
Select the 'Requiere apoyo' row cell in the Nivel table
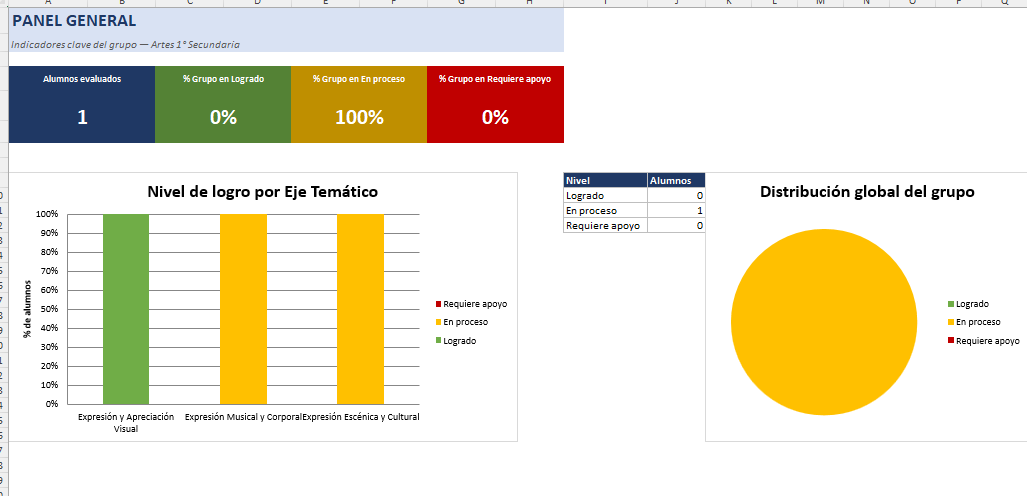(605, 225)
